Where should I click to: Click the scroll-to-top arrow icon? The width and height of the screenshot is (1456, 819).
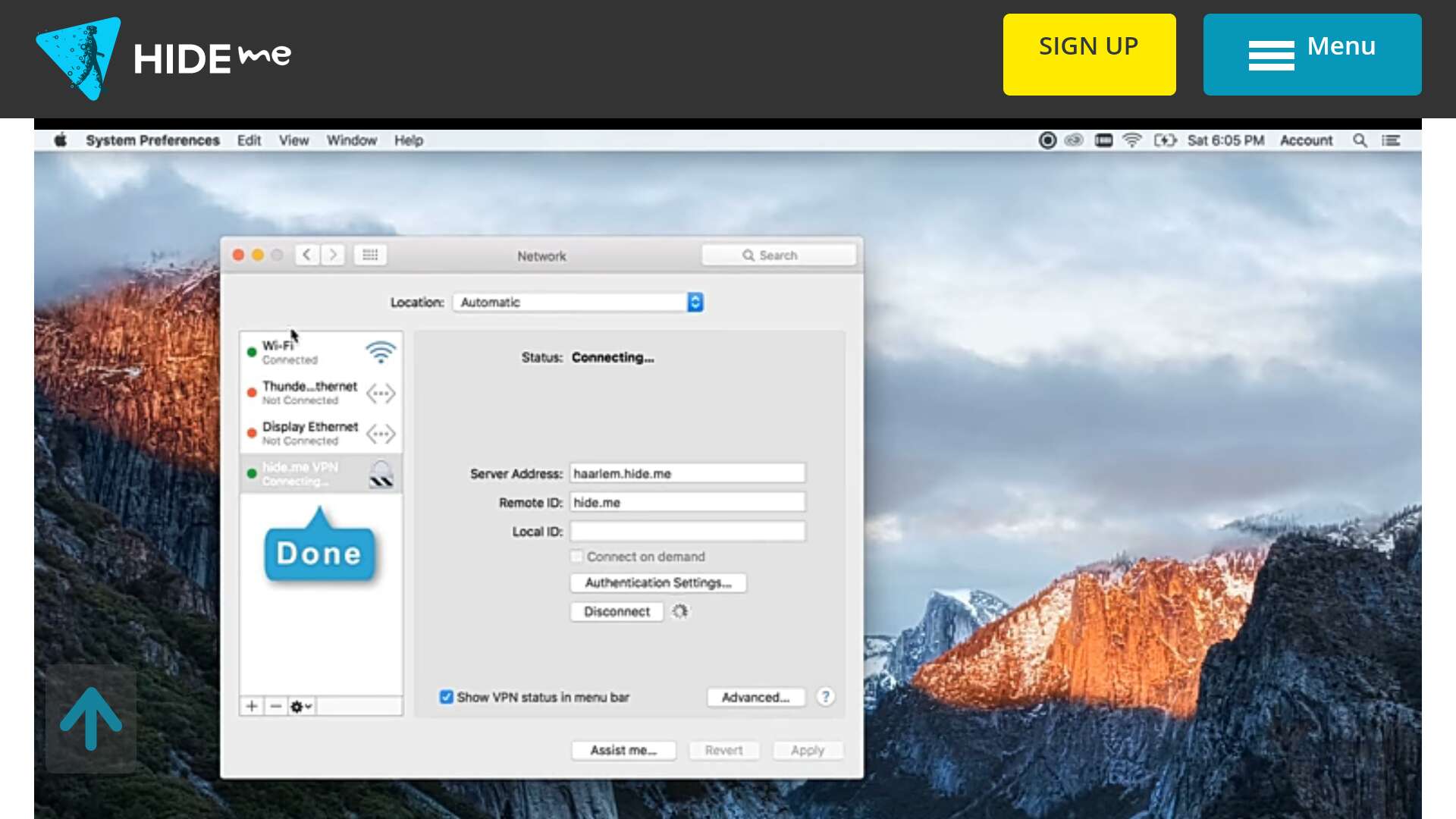pos(91,718)
